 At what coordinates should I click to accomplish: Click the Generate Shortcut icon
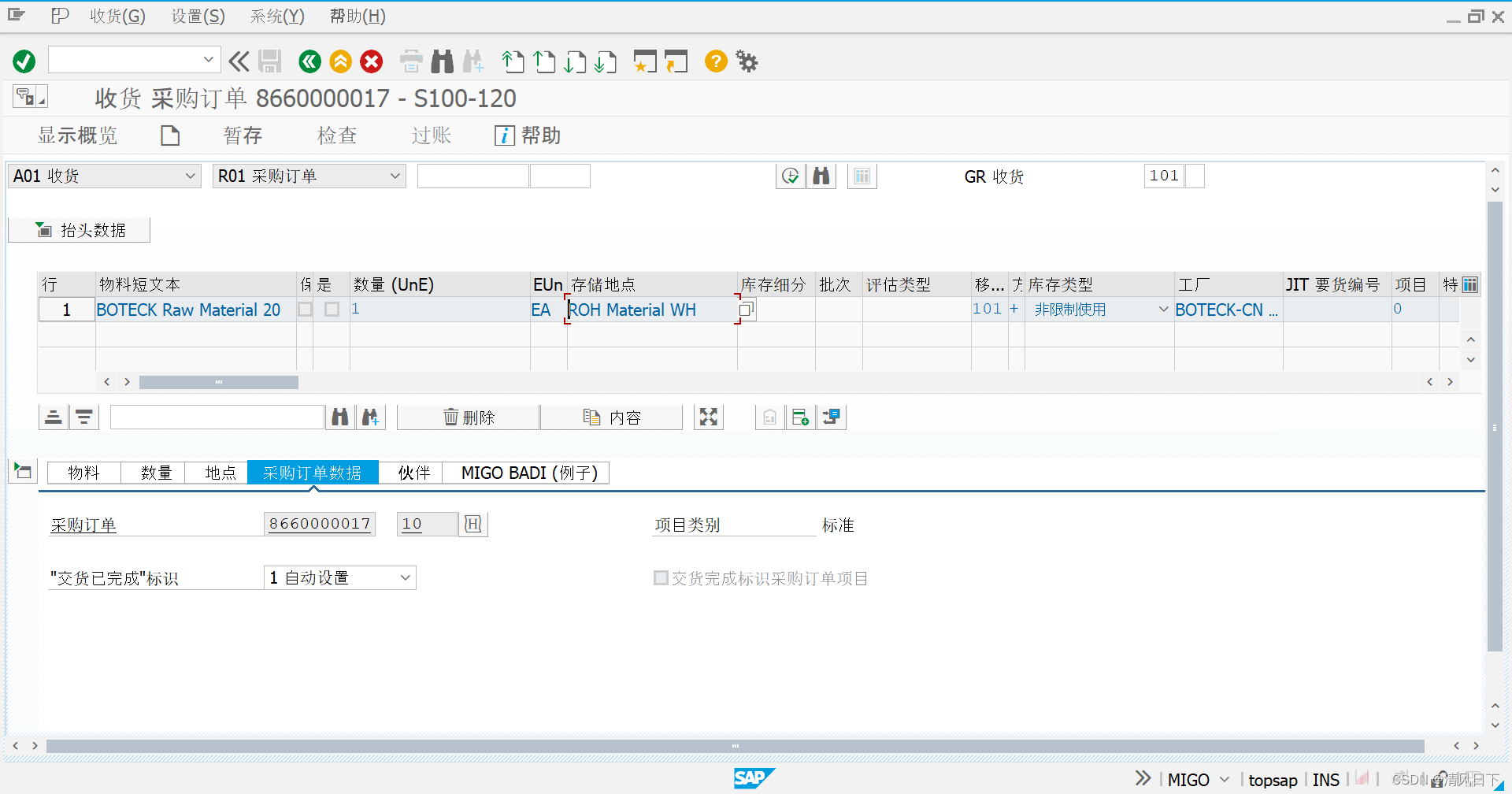(676, 61)
